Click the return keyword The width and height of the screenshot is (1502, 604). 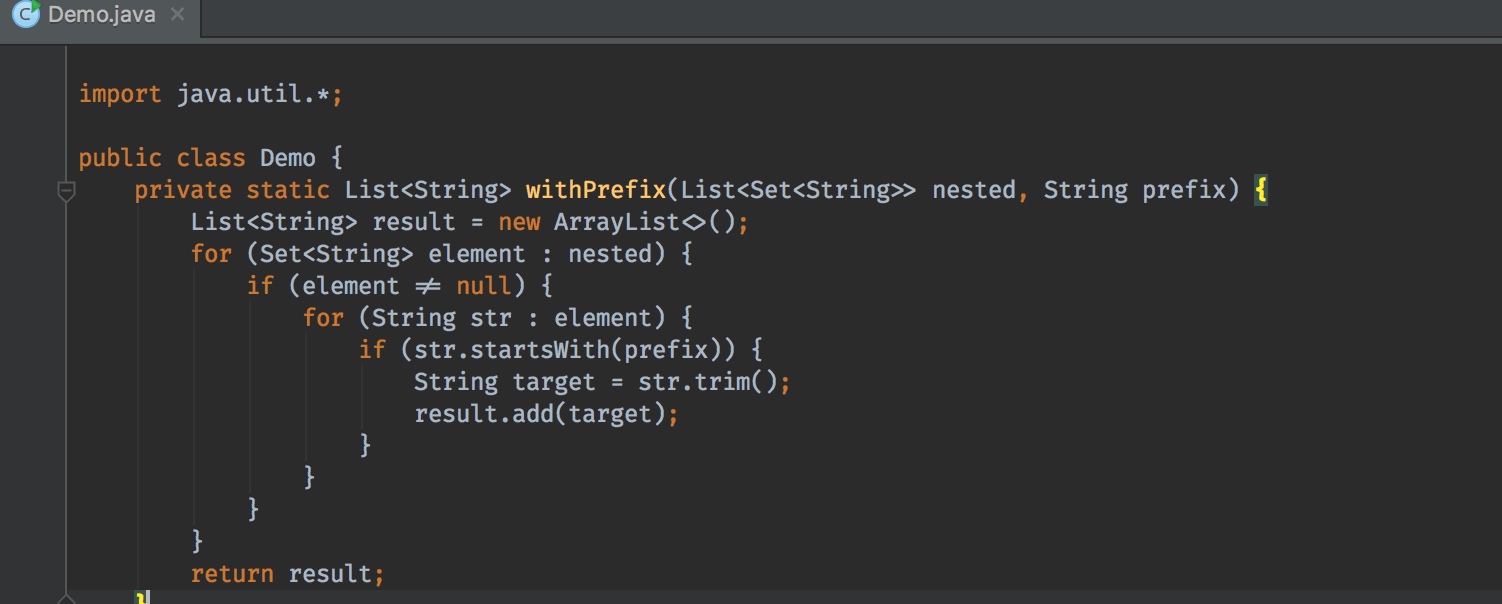pos(232,574)
